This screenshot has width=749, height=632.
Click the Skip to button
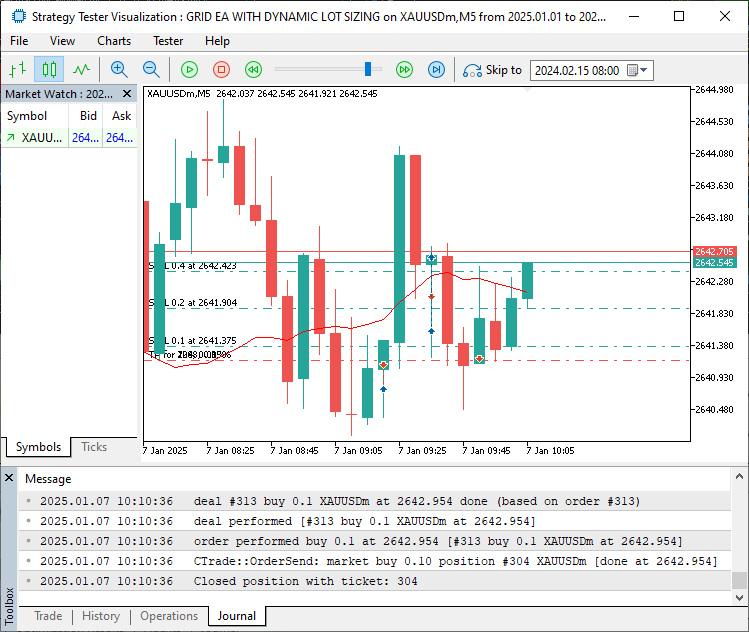pos(492,70)
